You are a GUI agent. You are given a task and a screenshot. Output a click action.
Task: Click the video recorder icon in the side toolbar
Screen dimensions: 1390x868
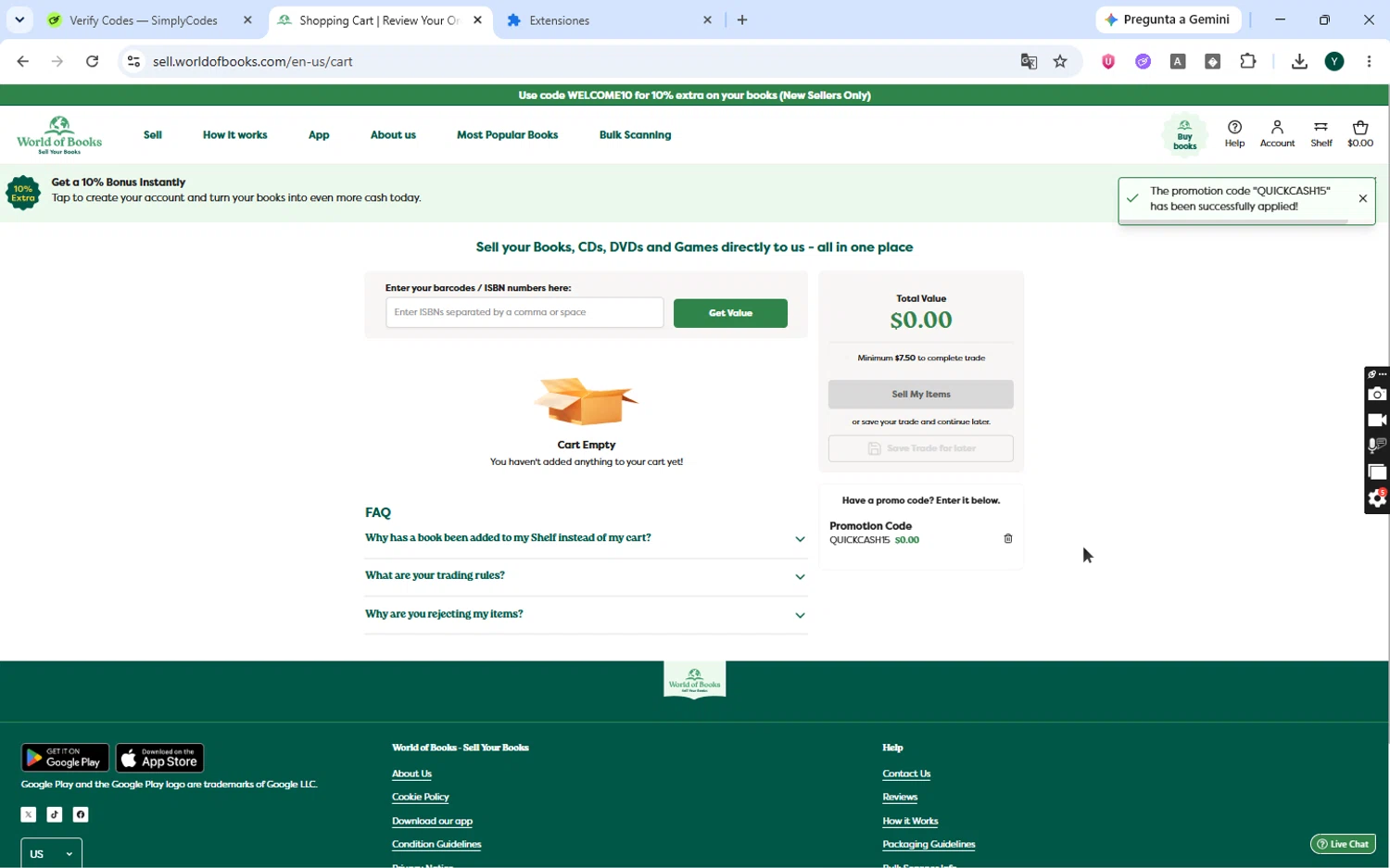coord(1377,421)
